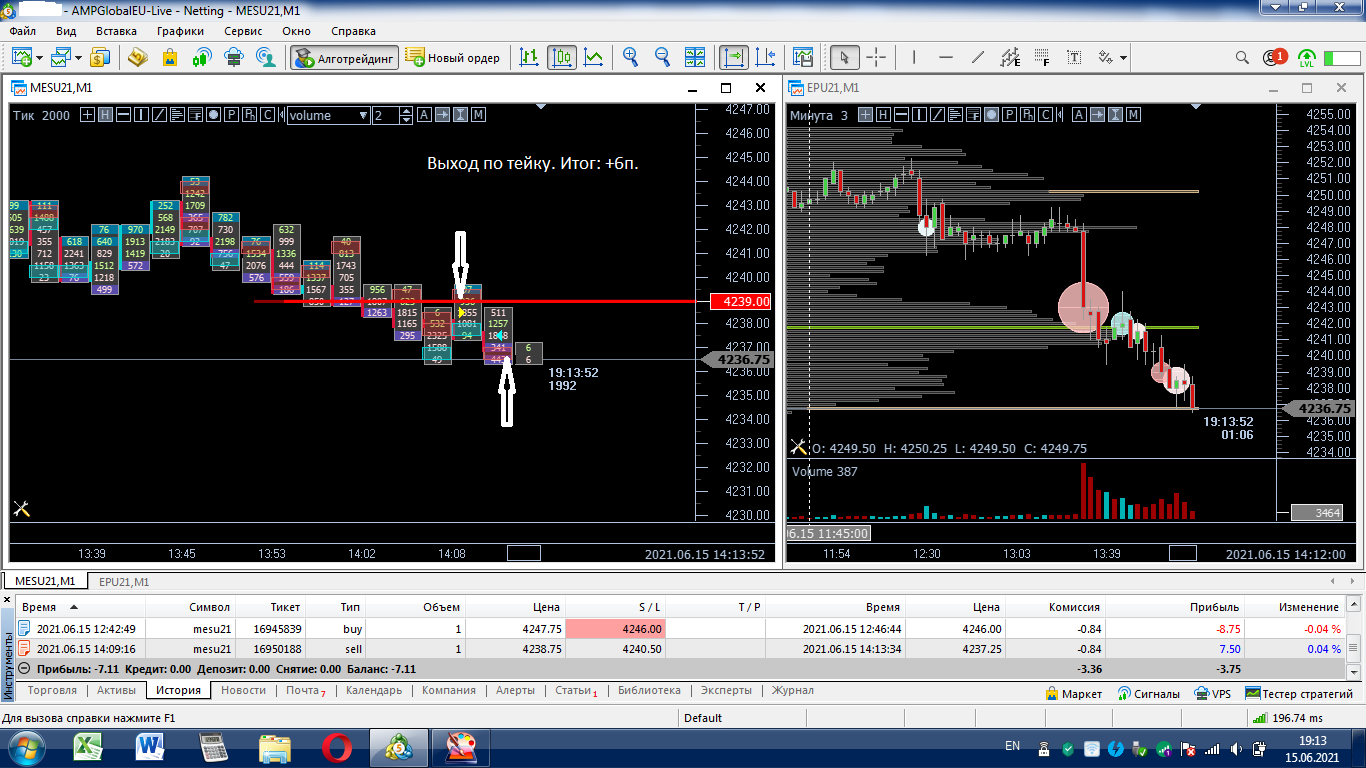Screen dimensions: 1366x768
Task: Toggle chart auto scroll
Action: pyautogui.click(x=734, y=57)
